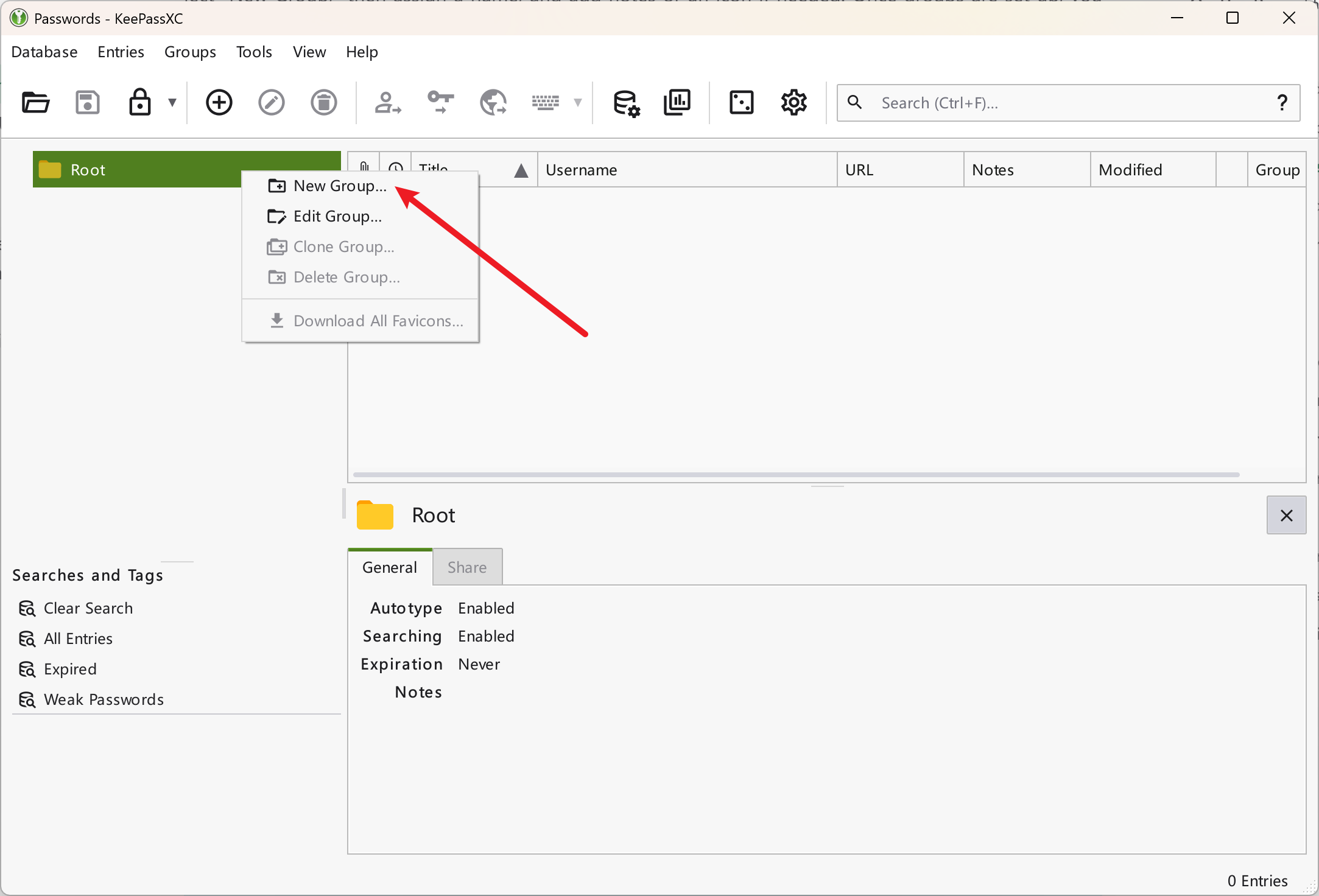Choose Clone Group... from context menu
1319x896 pixels.
coord(360,247)
